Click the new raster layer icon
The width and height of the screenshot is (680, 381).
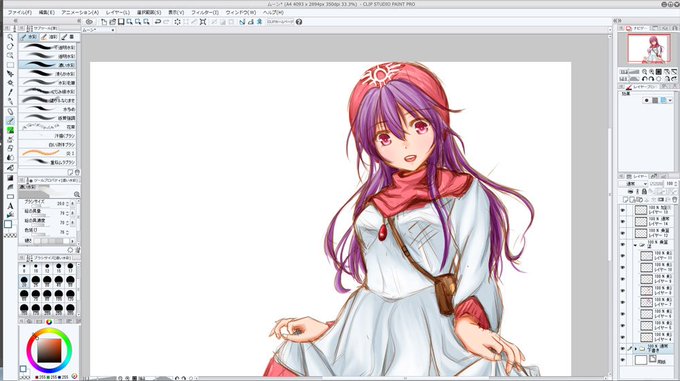625,200
